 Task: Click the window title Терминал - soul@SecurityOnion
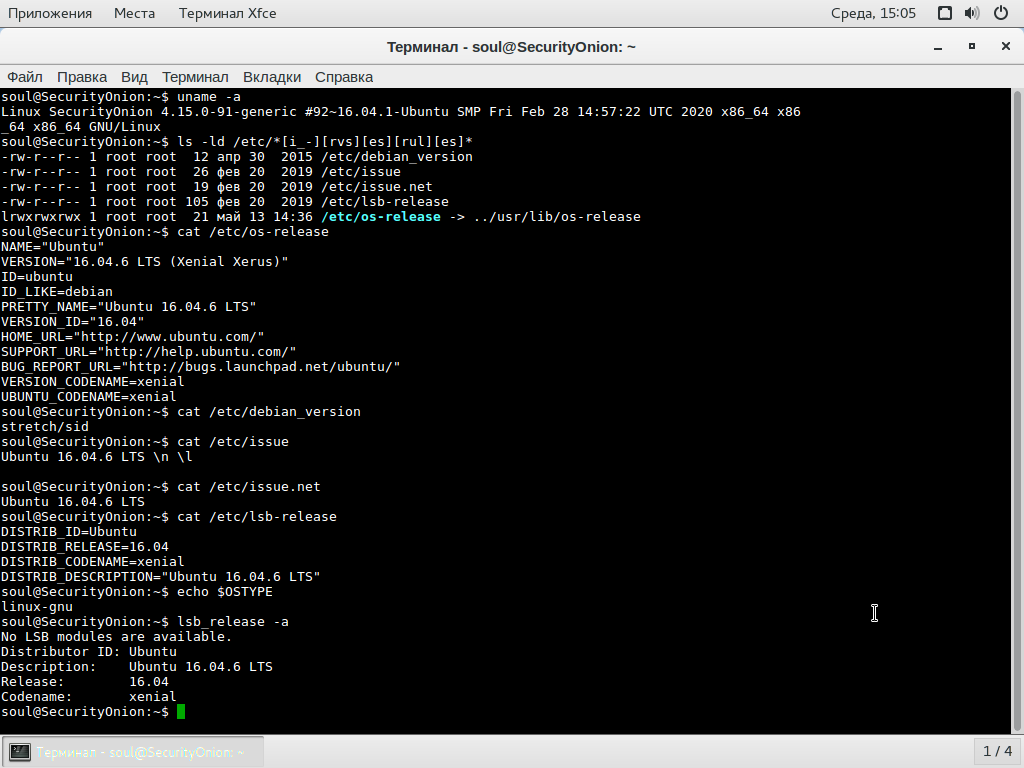[511, 47]
